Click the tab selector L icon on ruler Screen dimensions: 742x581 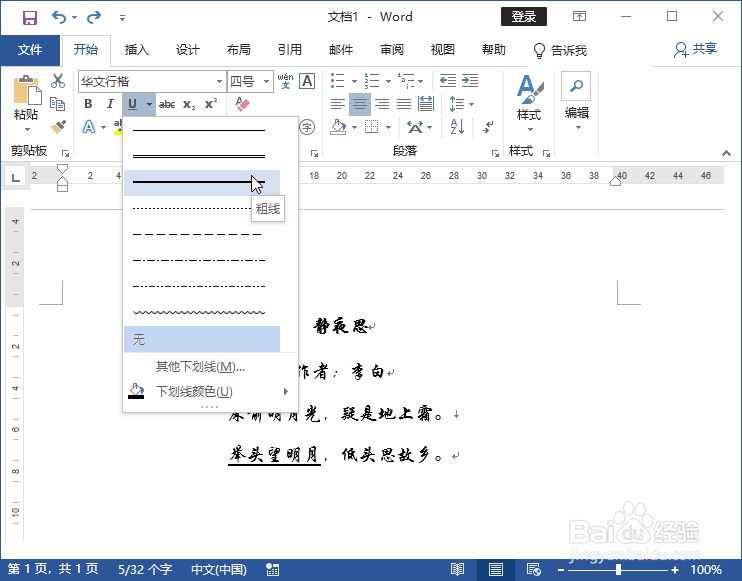pyautogui.click(x=16, y=178)
